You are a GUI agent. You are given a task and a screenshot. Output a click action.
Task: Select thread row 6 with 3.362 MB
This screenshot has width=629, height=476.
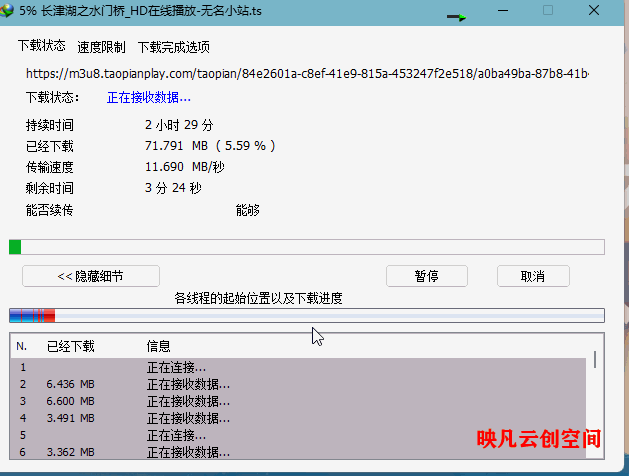298,452
